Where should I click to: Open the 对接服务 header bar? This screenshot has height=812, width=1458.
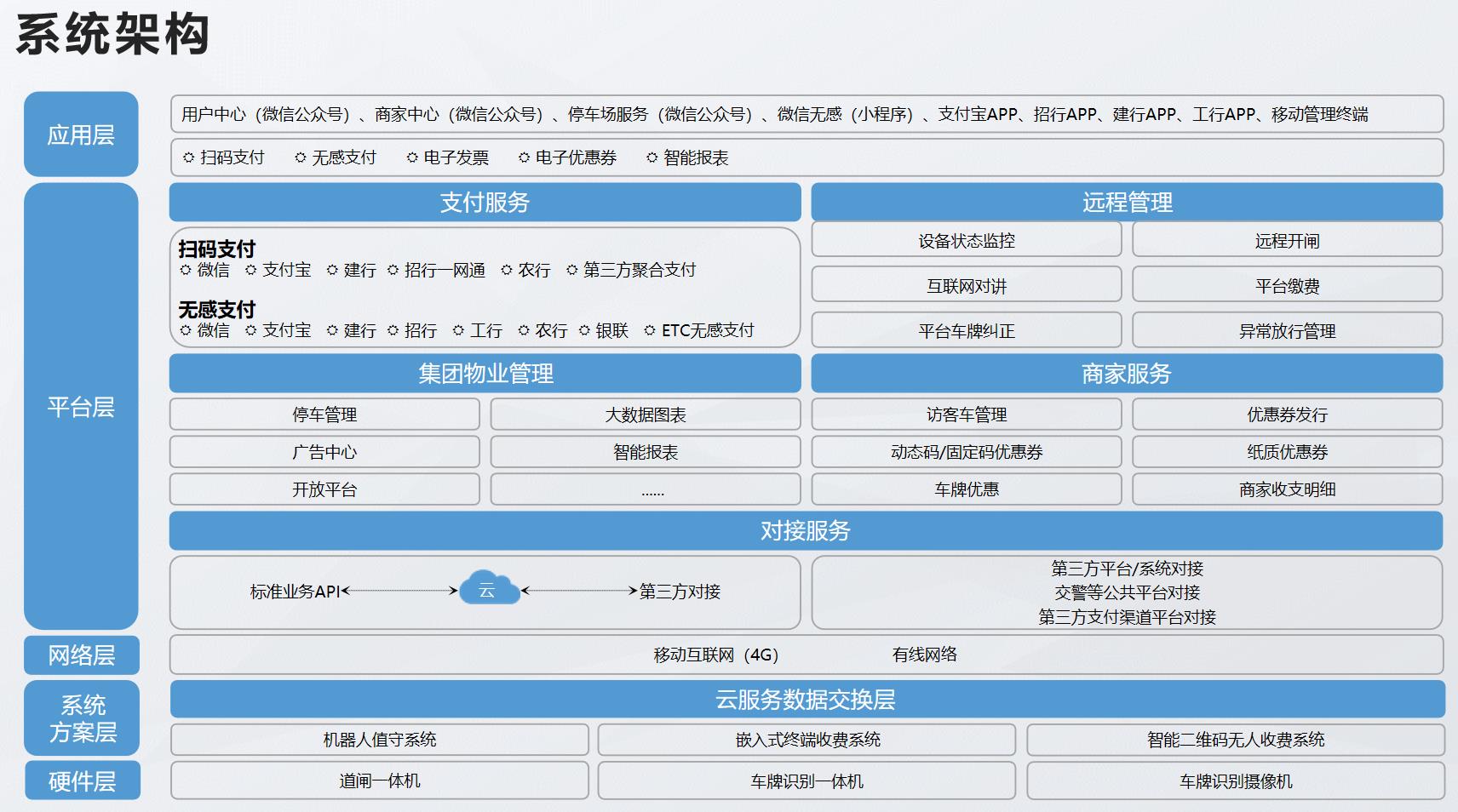click(x=806, y=530)
